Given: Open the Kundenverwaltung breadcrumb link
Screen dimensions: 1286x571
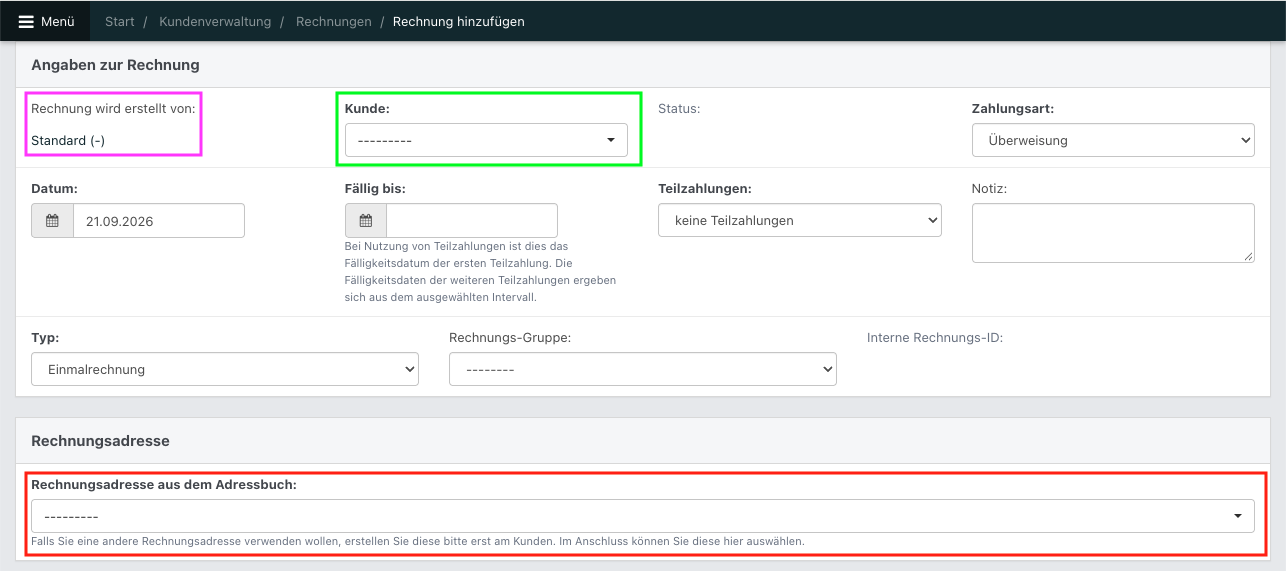Looking at the screenshot, I should coord(215,21).
